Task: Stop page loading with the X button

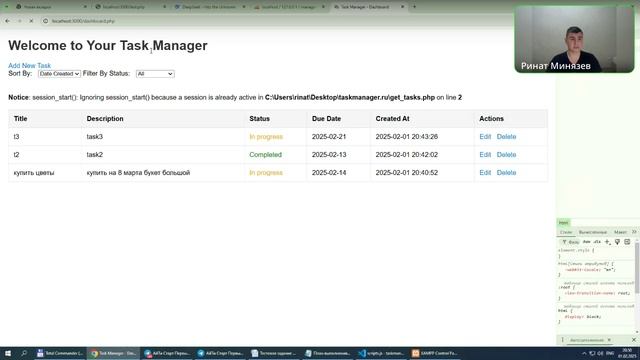Action: click(31, 21)
